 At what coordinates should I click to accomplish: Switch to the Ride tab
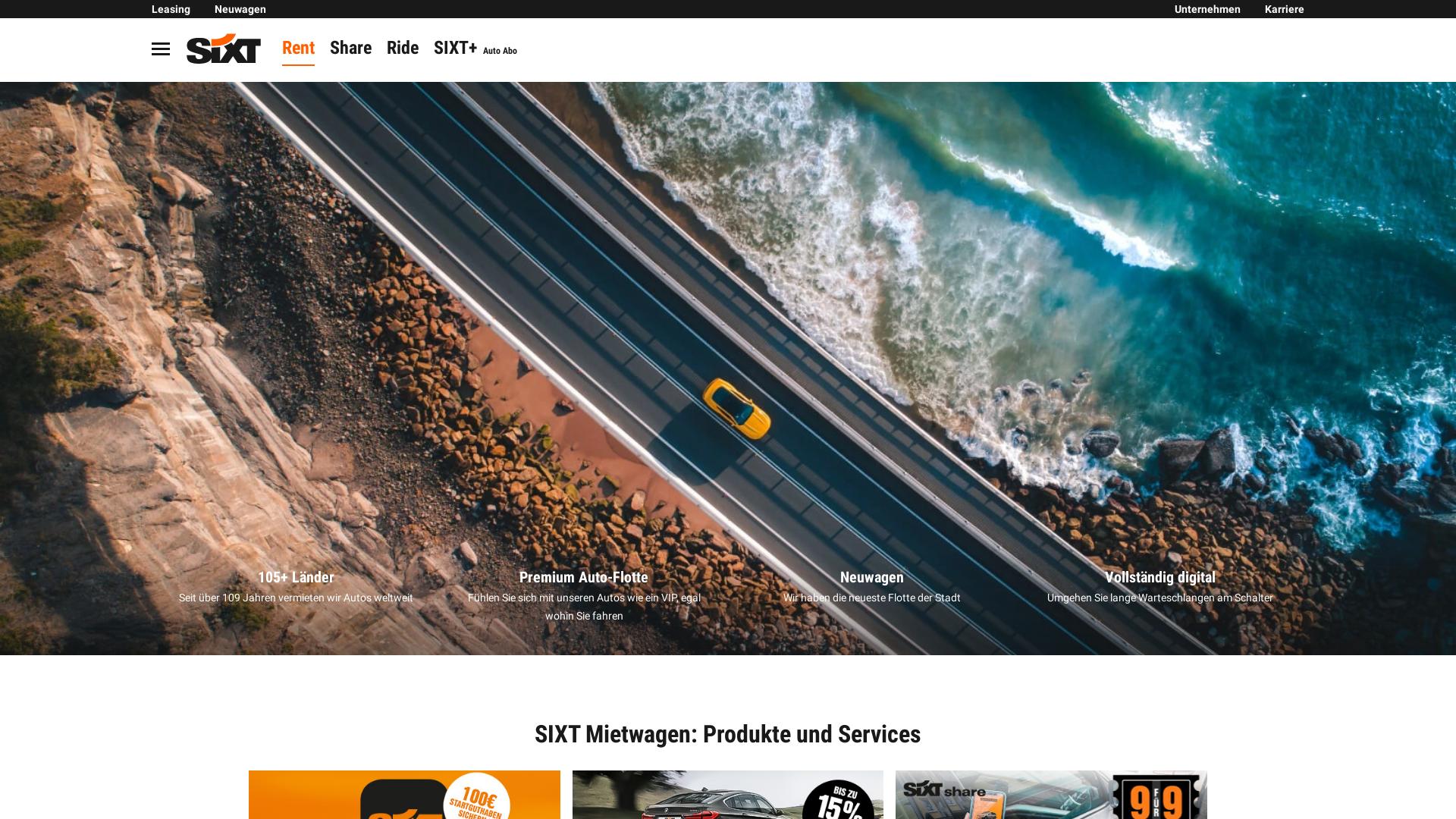[402, 48]
